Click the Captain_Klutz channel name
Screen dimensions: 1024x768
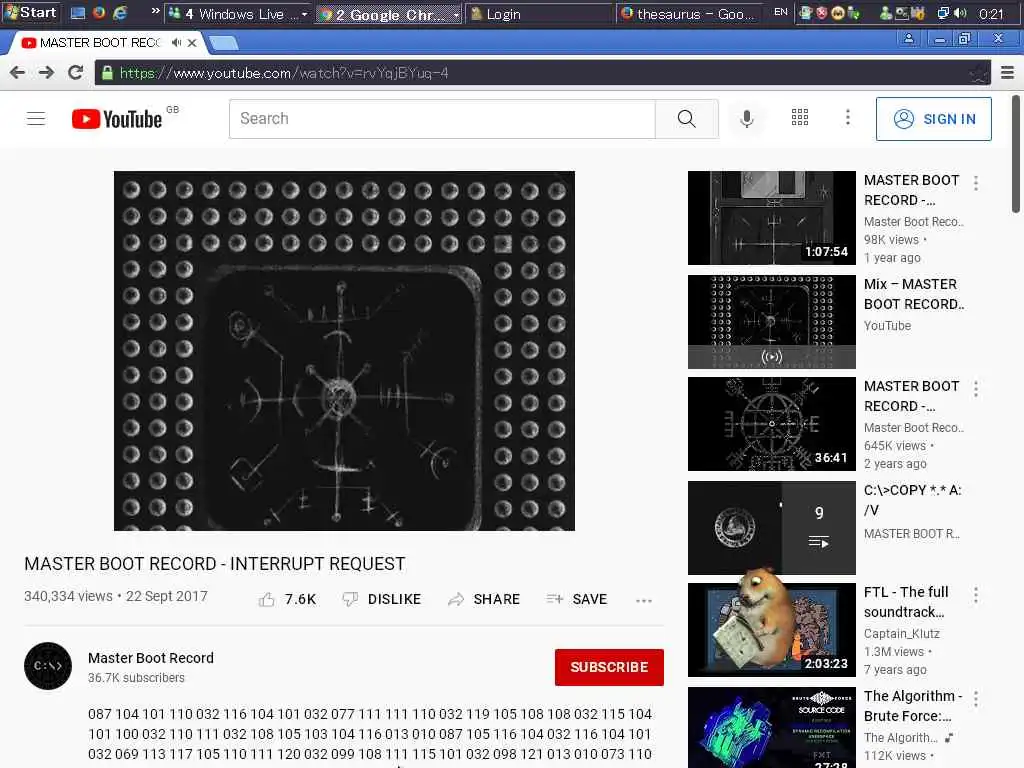[902, 633]
